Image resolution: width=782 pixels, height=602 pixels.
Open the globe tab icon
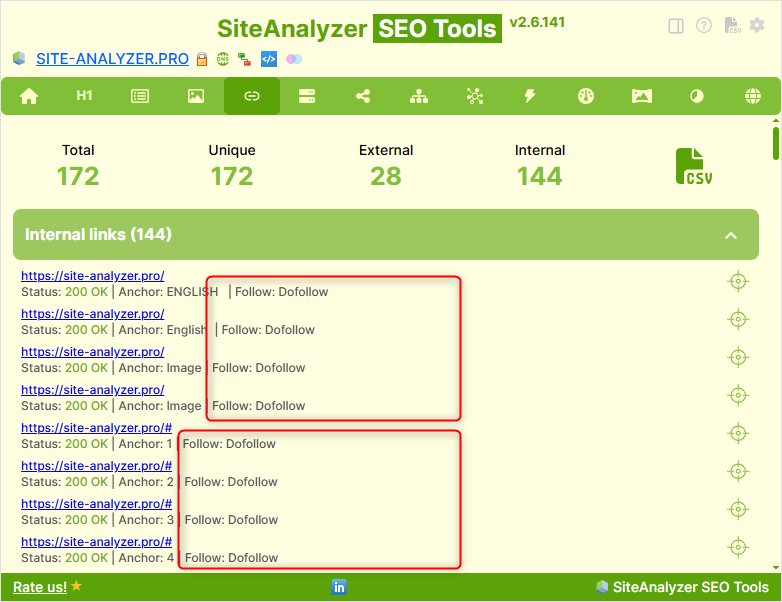[x=753, y=96]
